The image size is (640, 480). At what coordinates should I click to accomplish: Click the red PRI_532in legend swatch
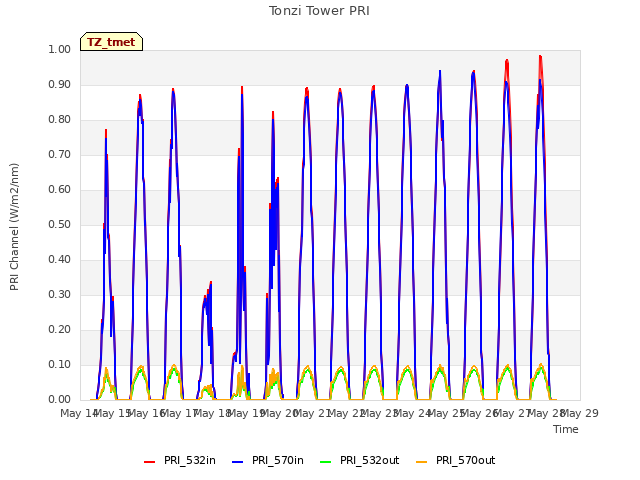[150, 461]
